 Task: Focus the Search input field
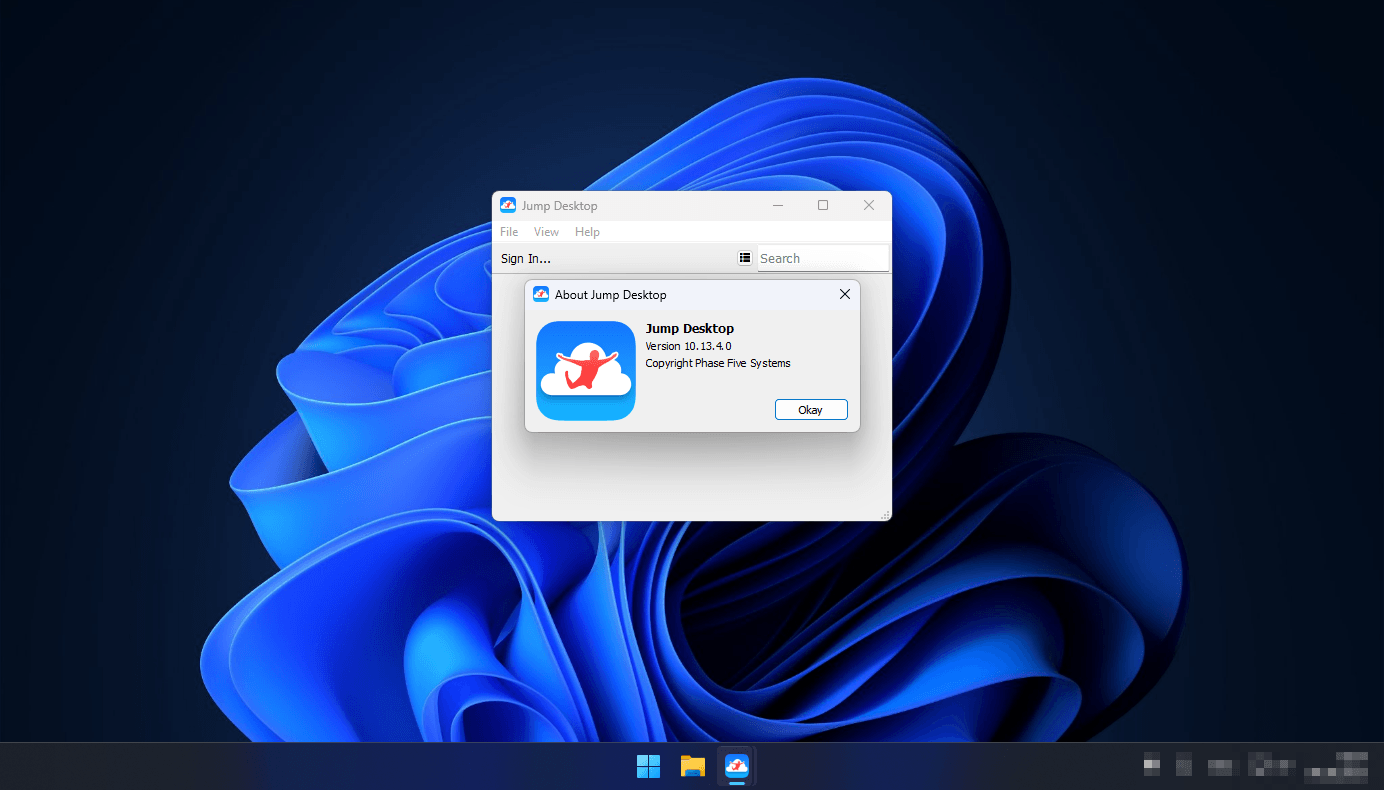click(823, 258)
